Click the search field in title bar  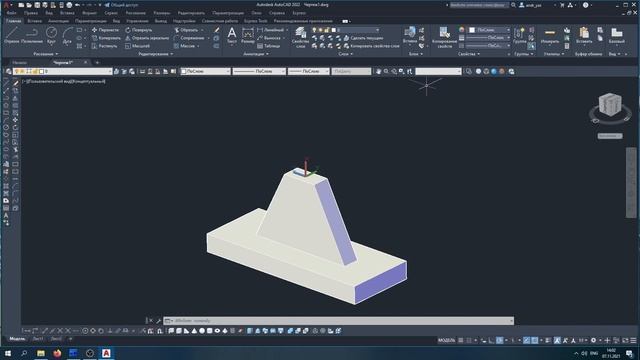click(479, 5)
